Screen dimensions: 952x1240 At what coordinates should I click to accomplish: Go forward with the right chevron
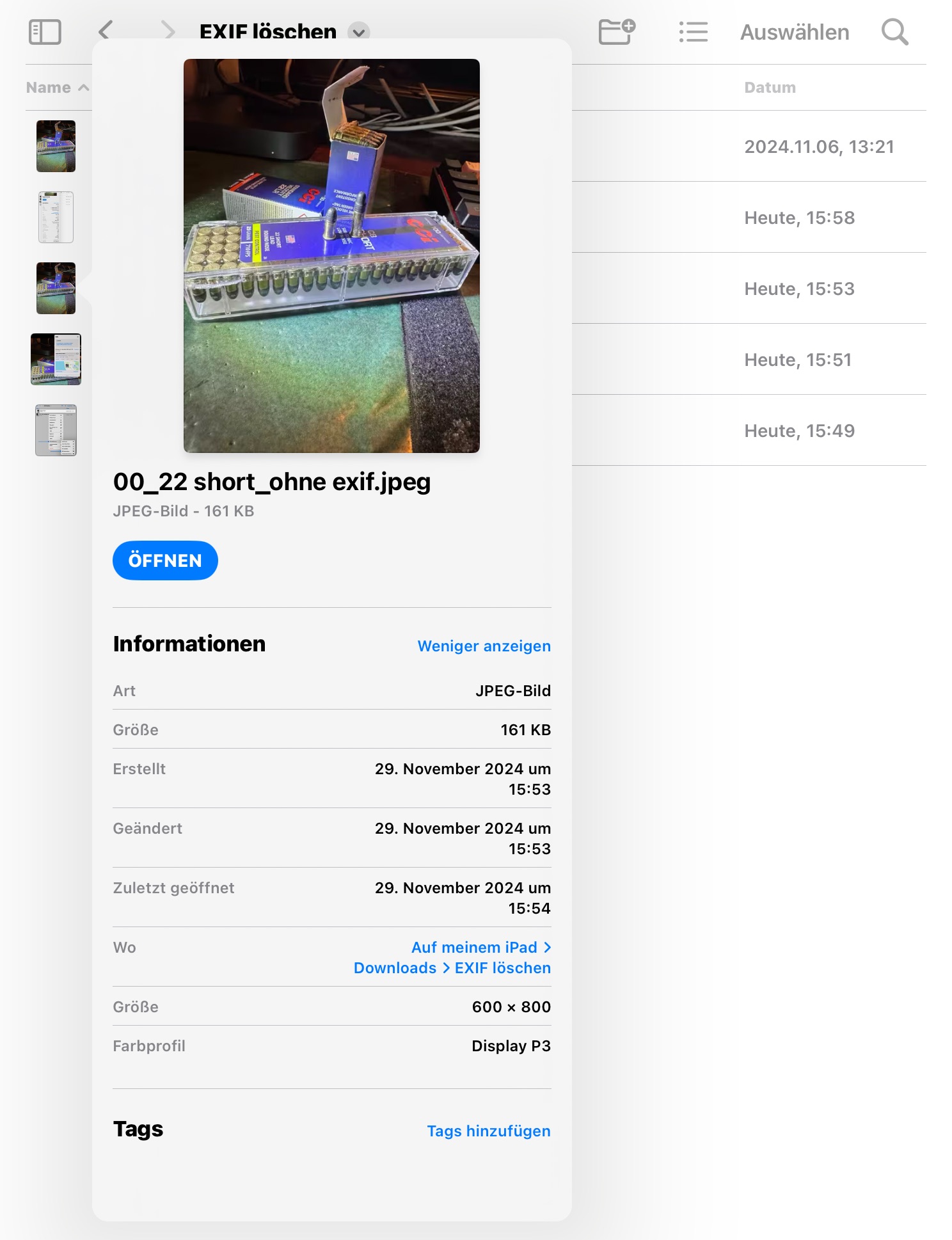click(168, 31)
